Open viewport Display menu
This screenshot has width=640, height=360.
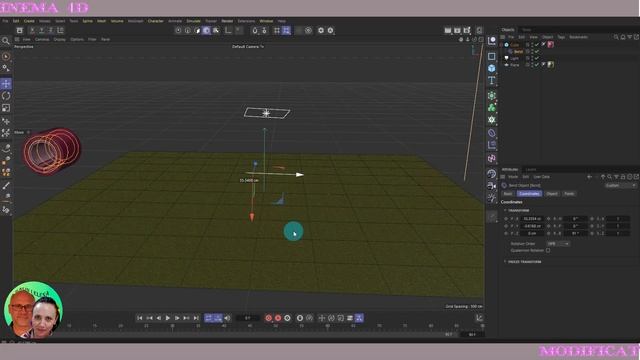60,40
